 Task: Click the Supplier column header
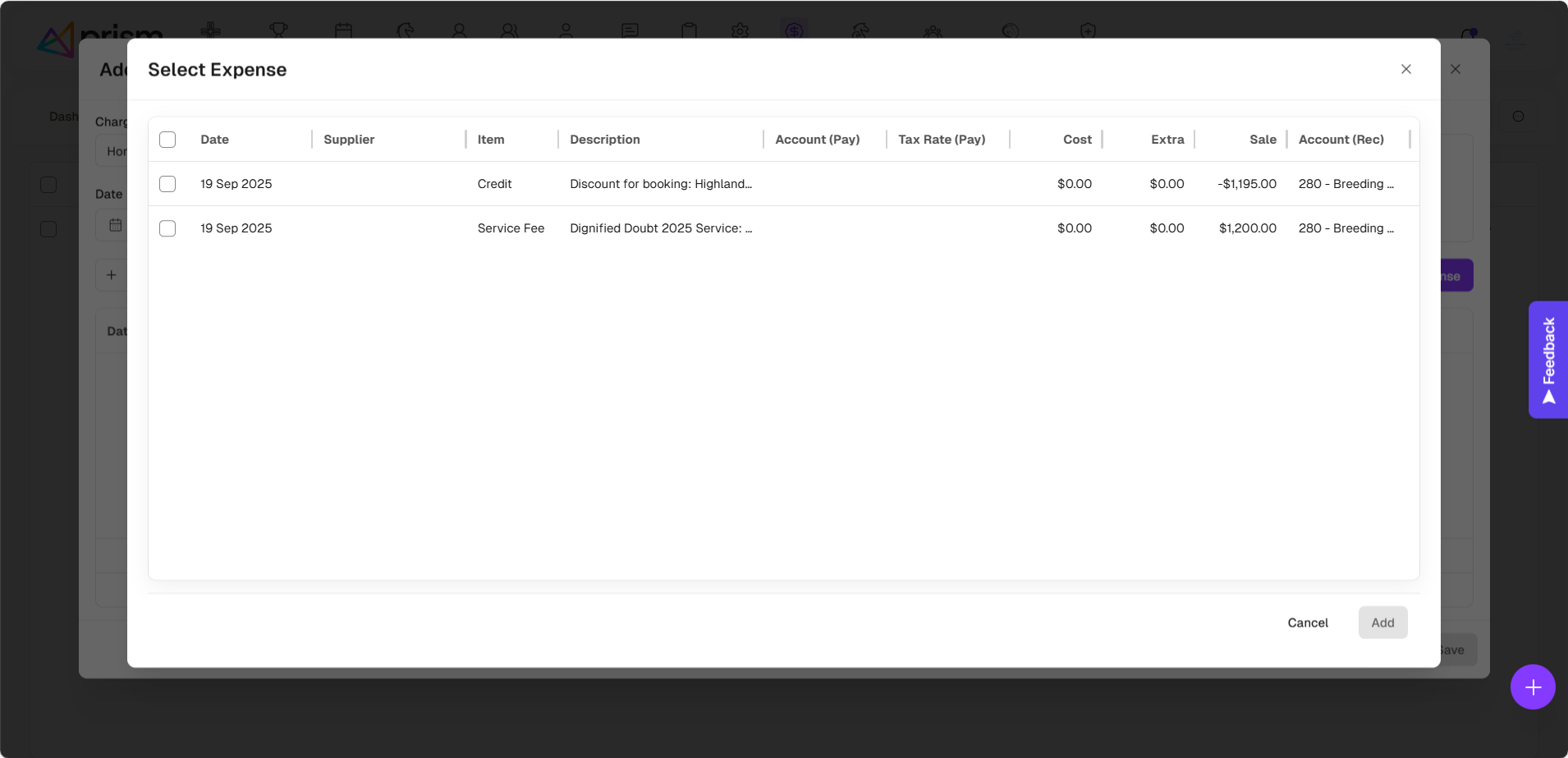point(349,140)
